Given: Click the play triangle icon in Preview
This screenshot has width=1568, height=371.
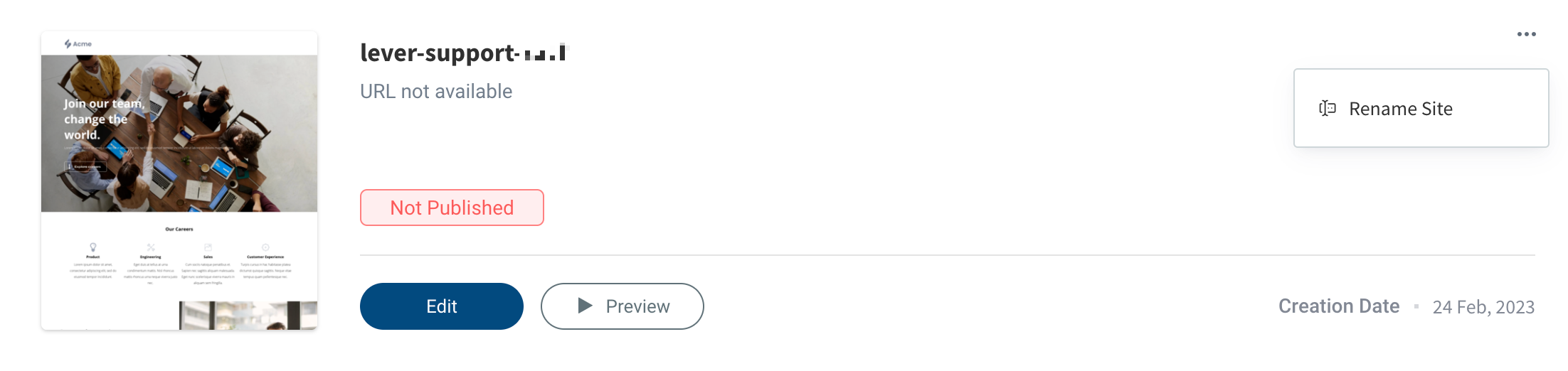Looking at the screenshot, I should tap(585, 306).
